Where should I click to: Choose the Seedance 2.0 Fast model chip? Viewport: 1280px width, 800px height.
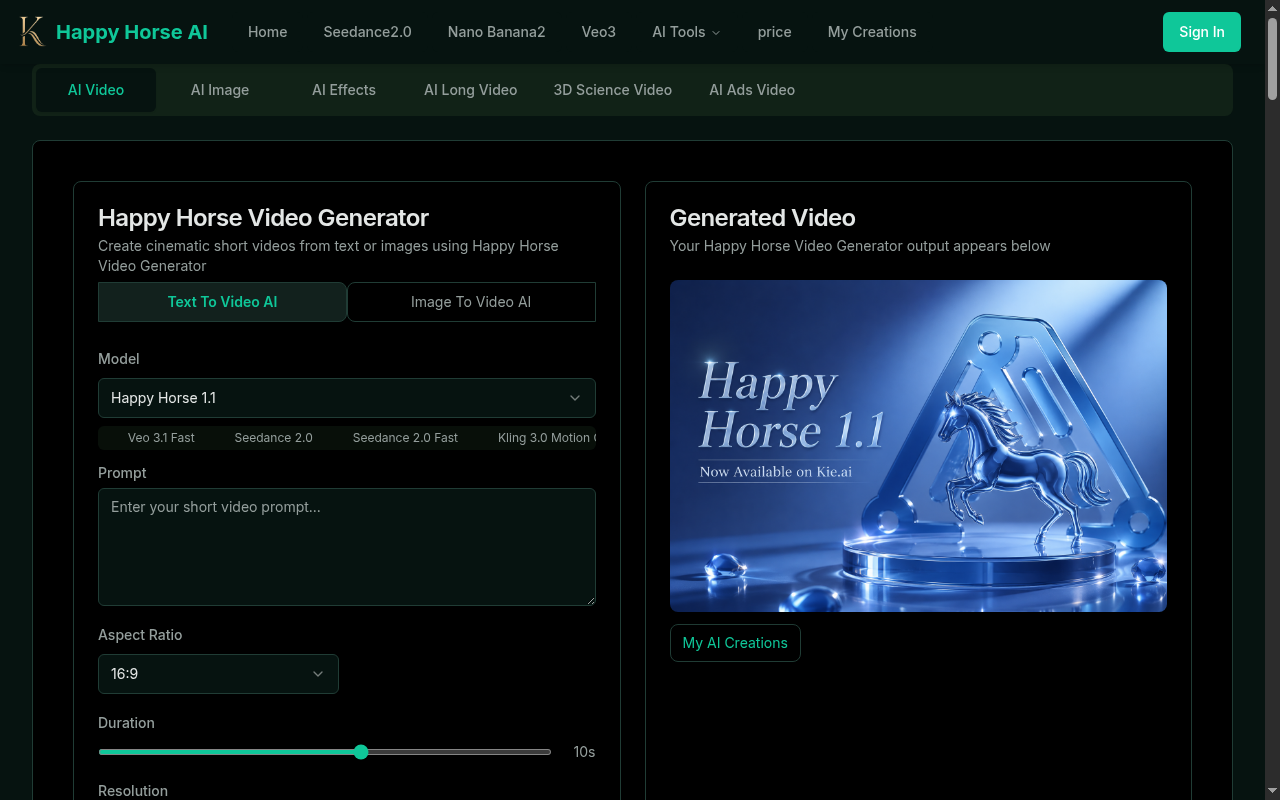tap(405, 438)
